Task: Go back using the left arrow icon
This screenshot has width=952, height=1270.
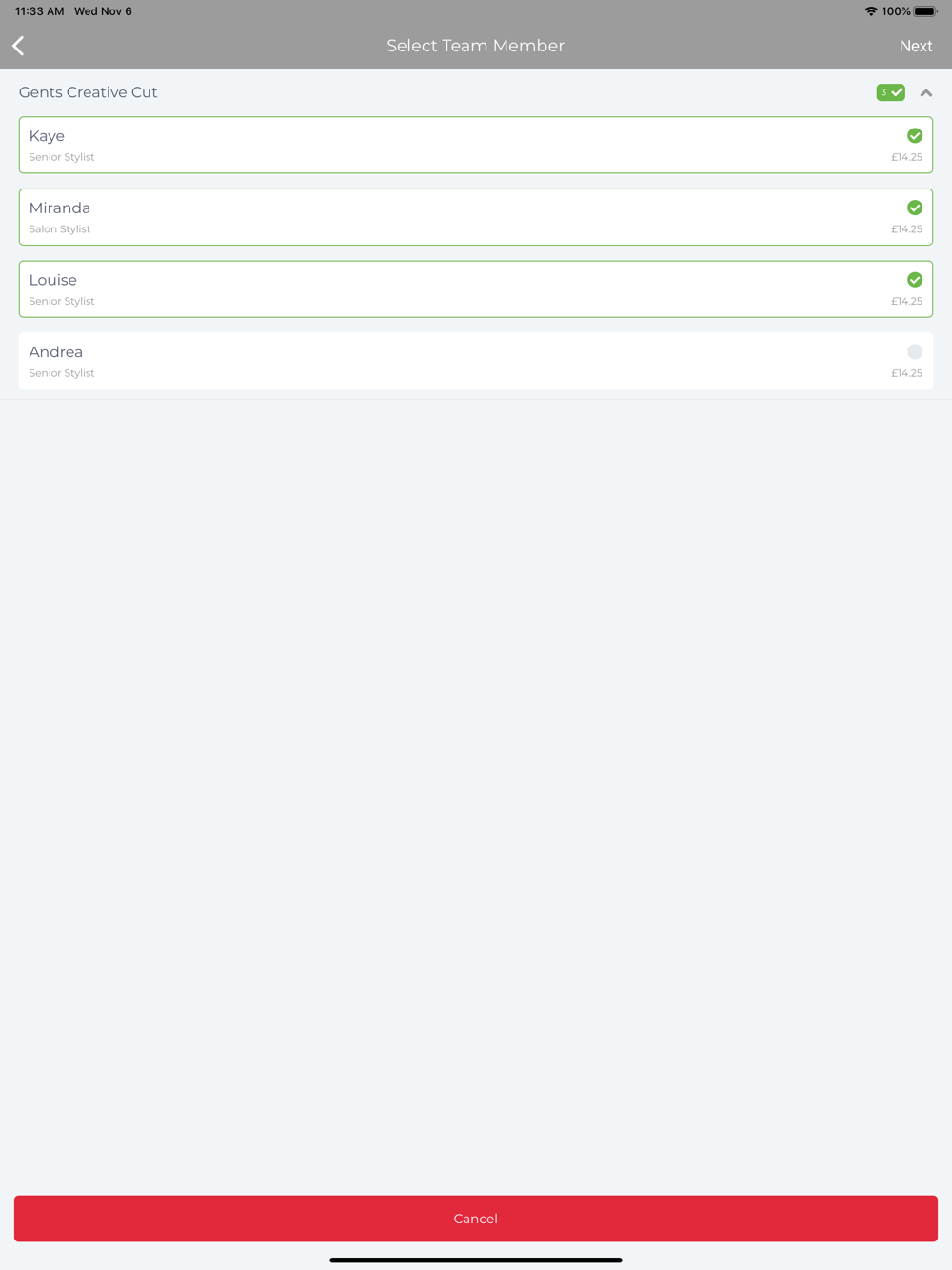Action: coord(18,46)
